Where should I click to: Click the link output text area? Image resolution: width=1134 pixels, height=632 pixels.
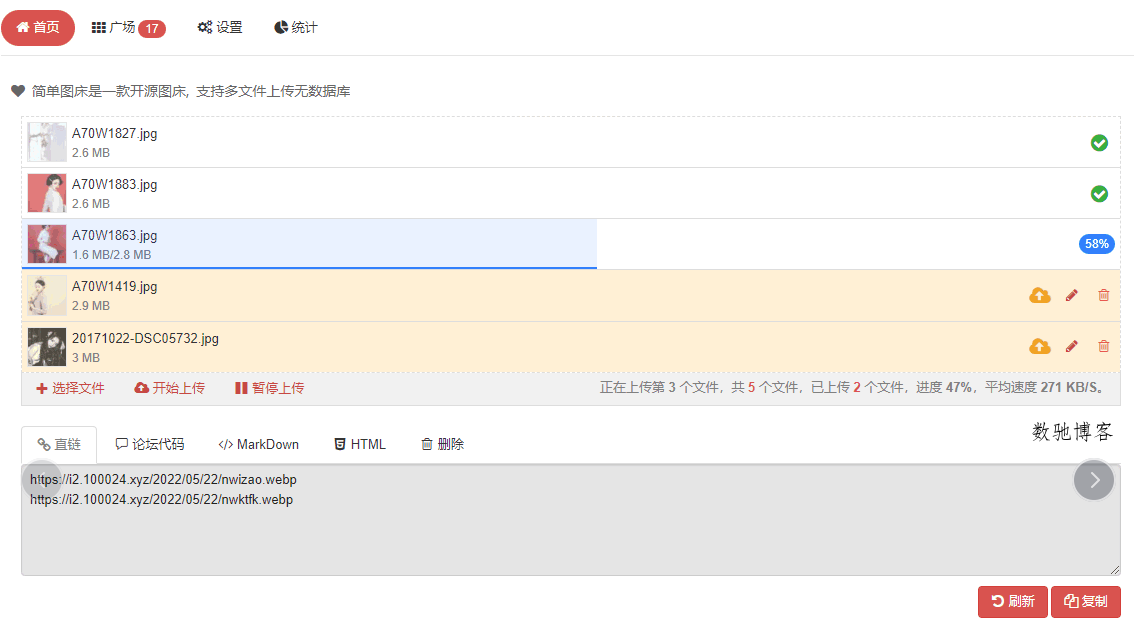coord(571,520)
